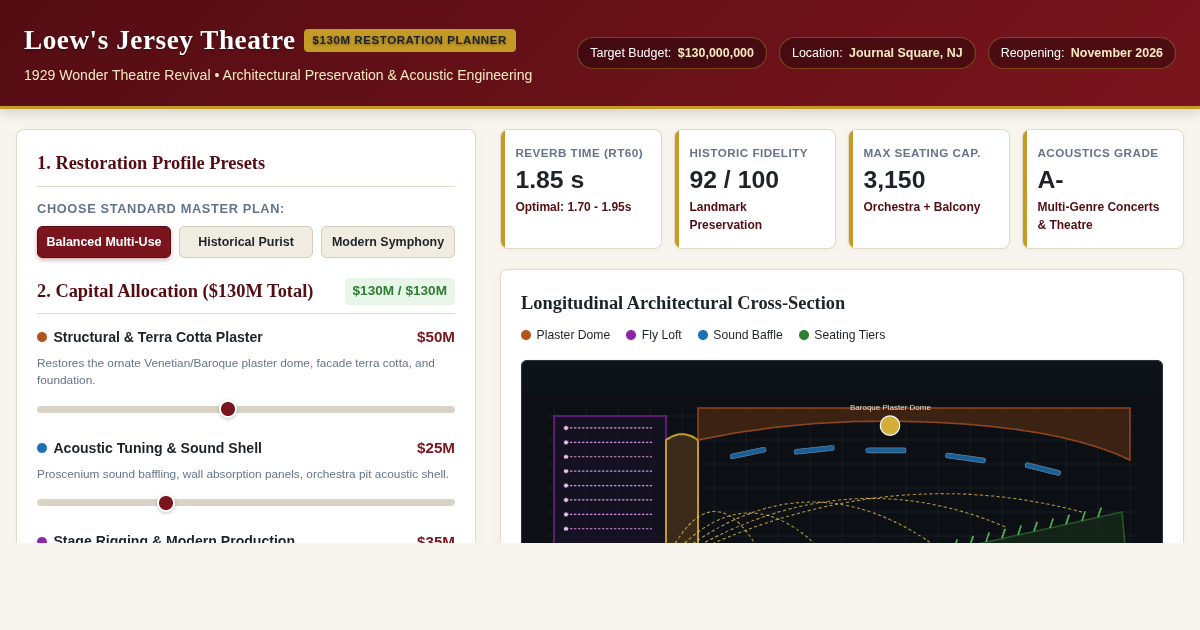Click the $25M acoustic tuning value
This screenshot has height=630, width=1200.
(436, 448)
